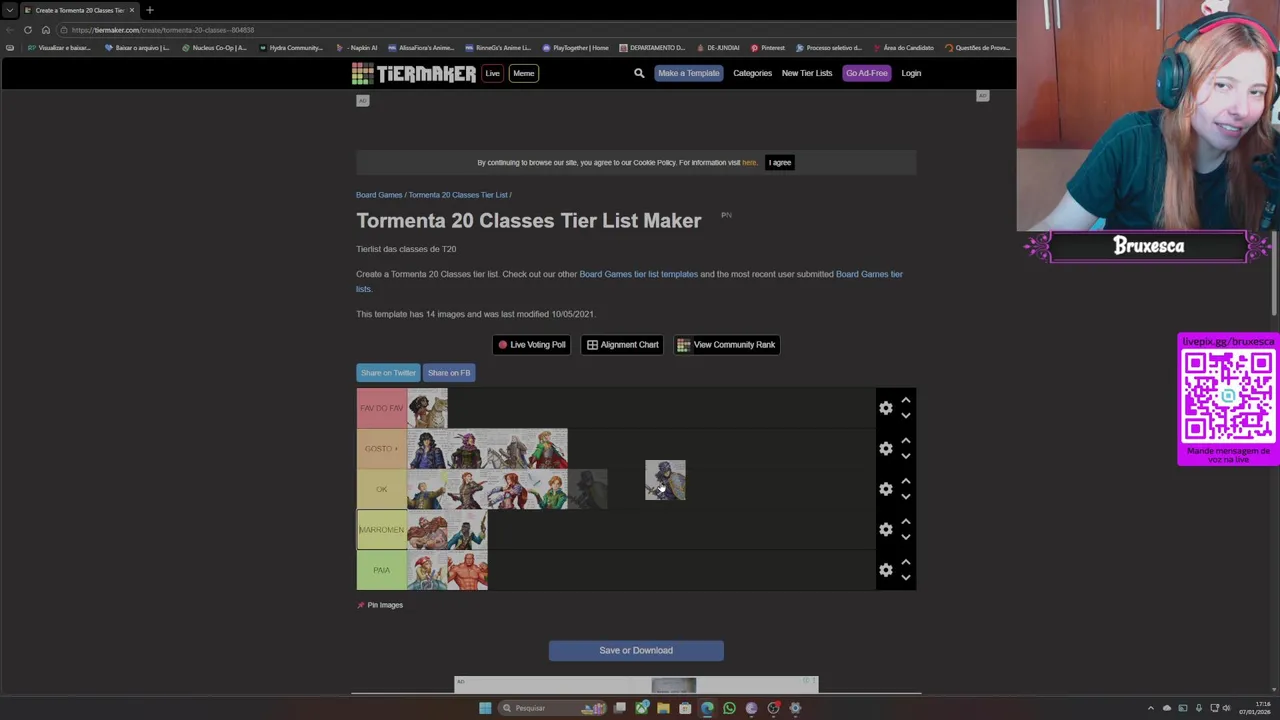This screenshot has height=720, width=1280.
Task: Open Microsoft Edge from taskbar
Action: 707,708
